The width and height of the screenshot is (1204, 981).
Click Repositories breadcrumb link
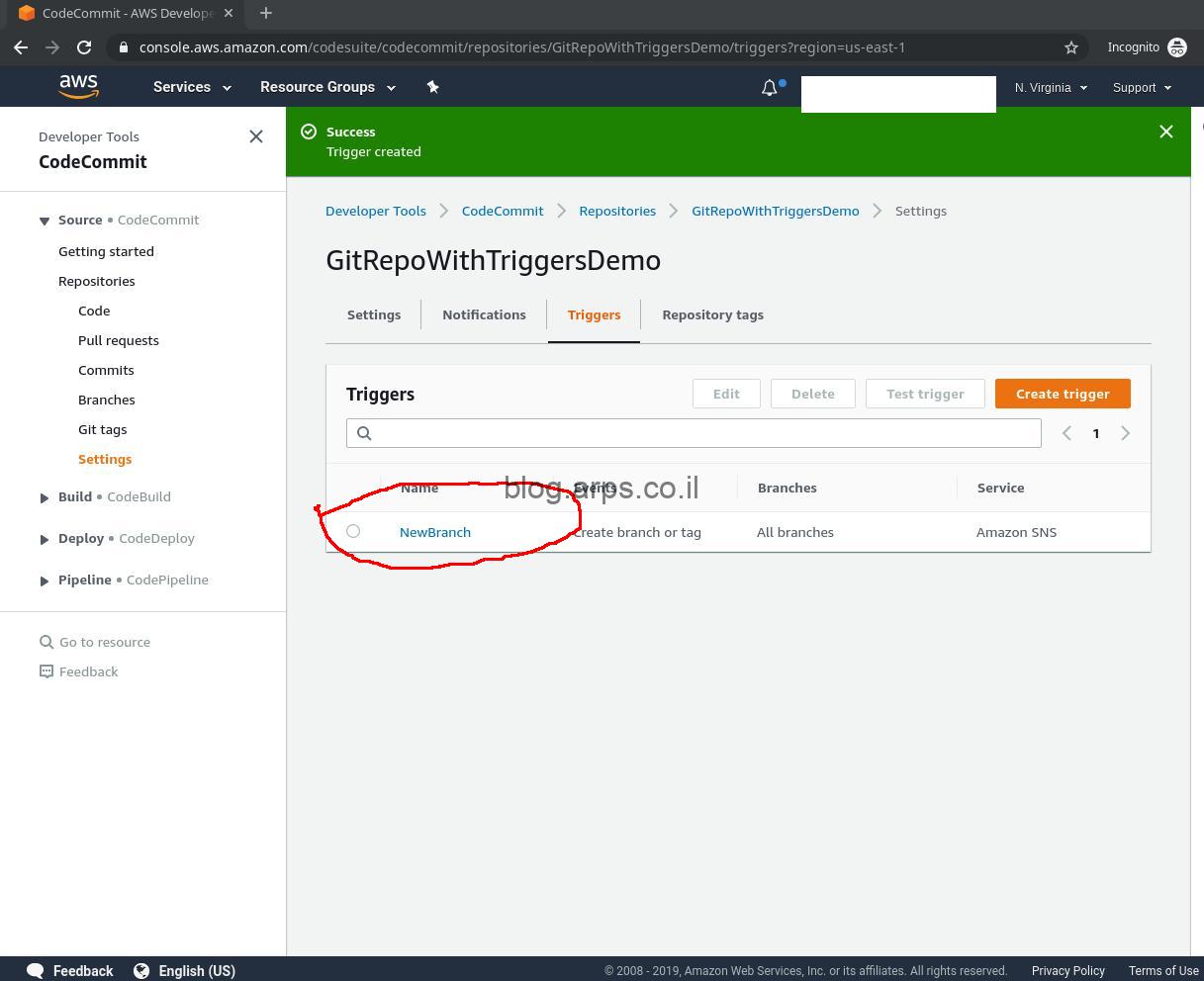[617, 211]
